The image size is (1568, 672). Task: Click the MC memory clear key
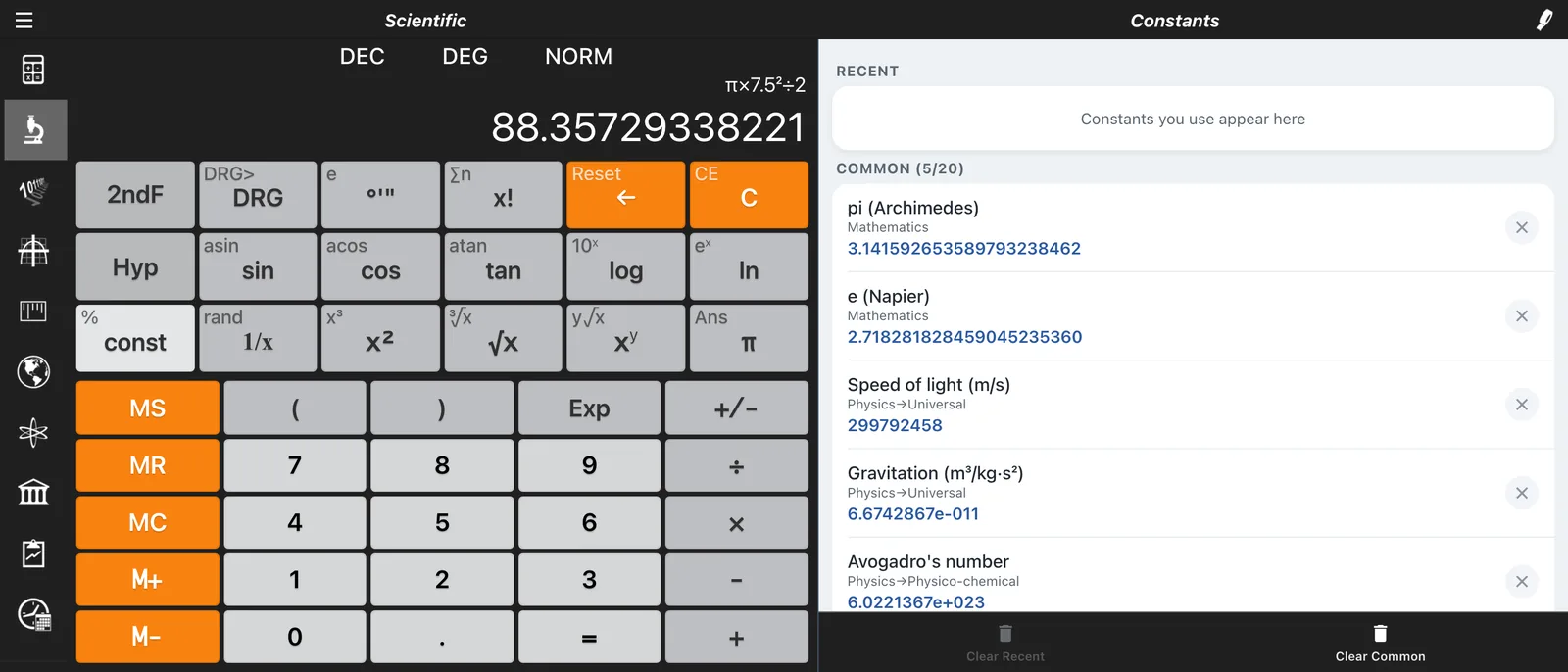click(x=148, y=522)
